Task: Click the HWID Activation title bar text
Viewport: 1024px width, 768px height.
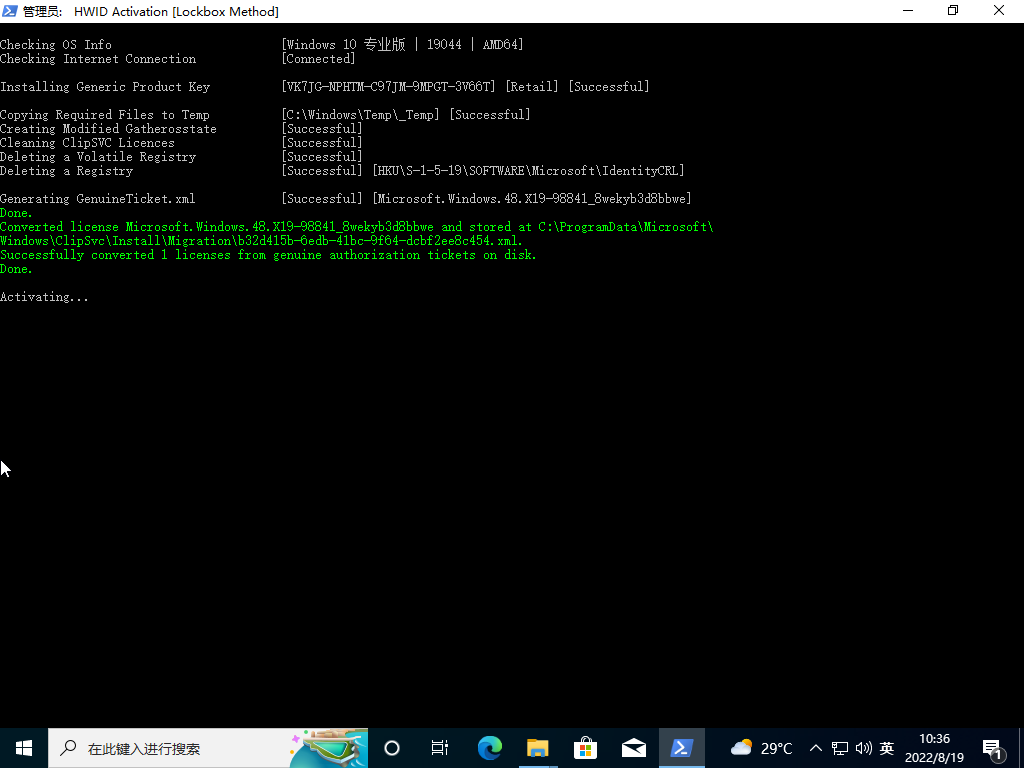Action: point(150,11)
